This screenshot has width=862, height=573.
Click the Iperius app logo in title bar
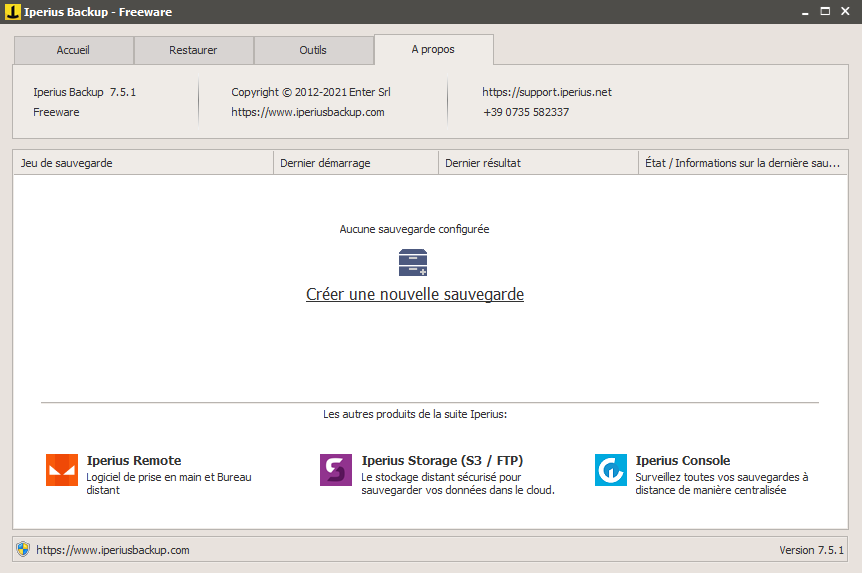tap(12, 12)
